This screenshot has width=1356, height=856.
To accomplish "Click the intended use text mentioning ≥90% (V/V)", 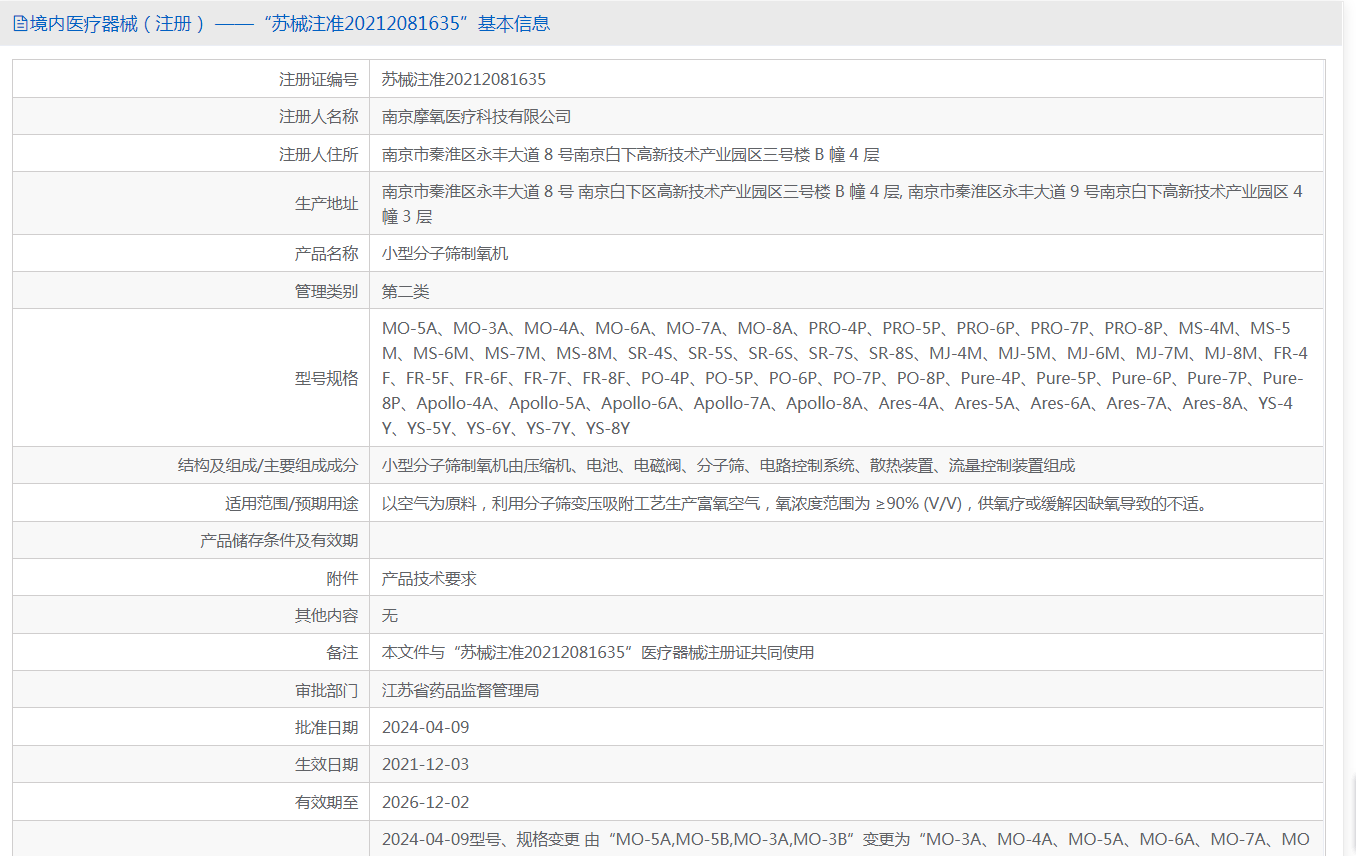I will pos(796,503).
